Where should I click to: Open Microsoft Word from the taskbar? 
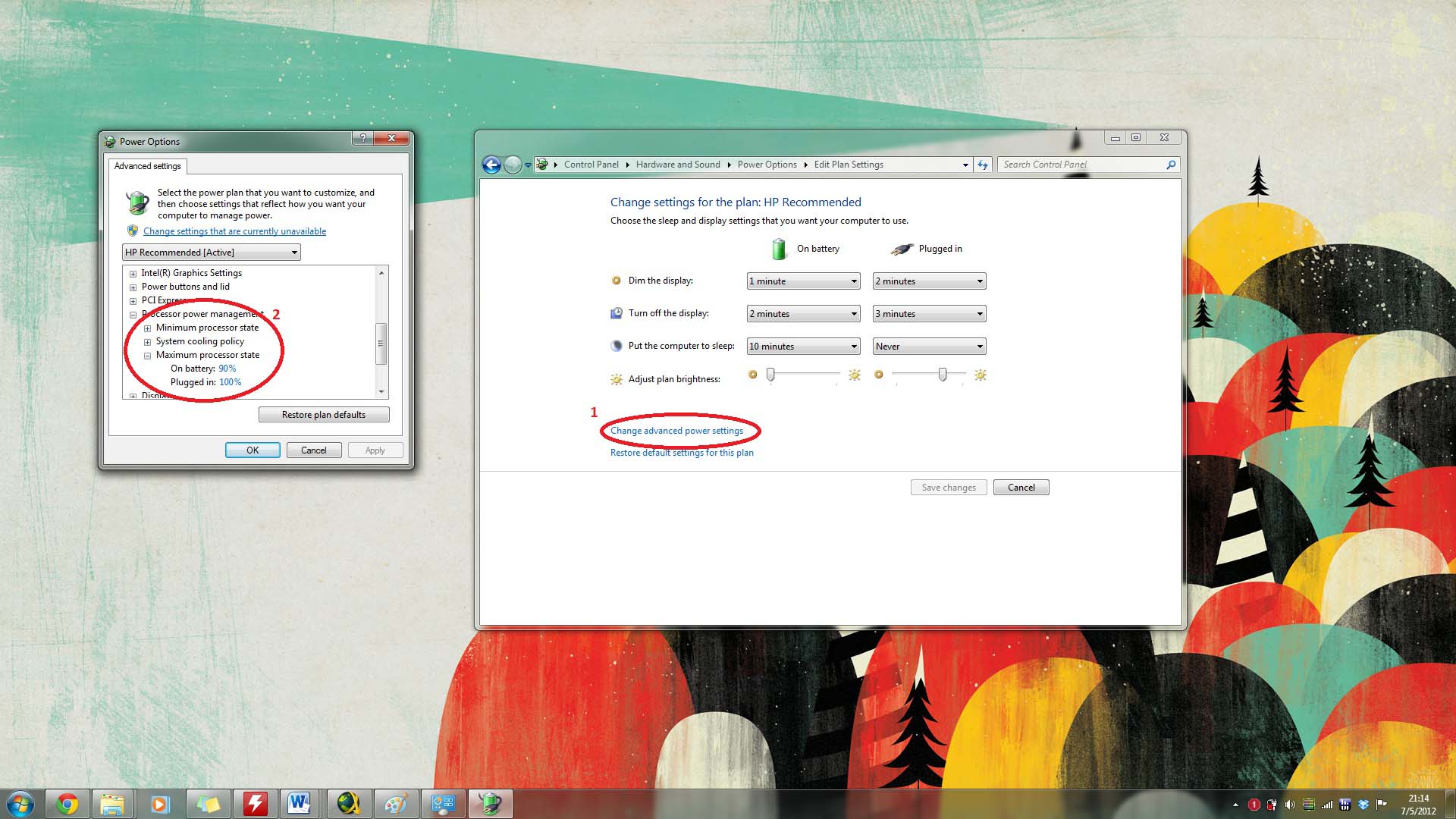[x=300, y=804]
